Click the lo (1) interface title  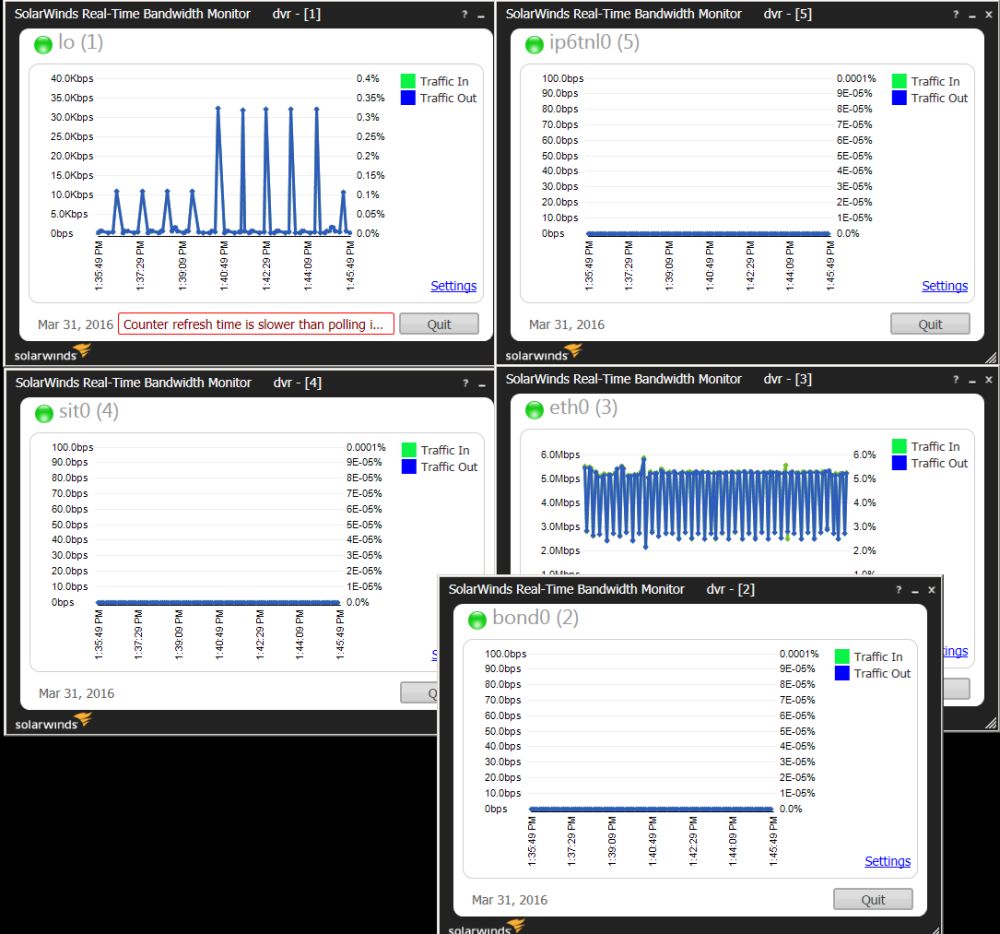80,43
